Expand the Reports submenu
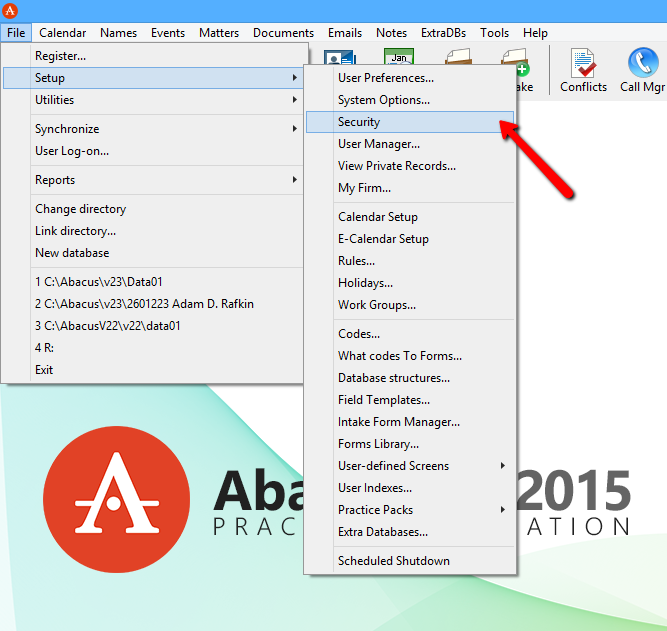The height and width of the screenshot is (631, 667). click(153, 180)
